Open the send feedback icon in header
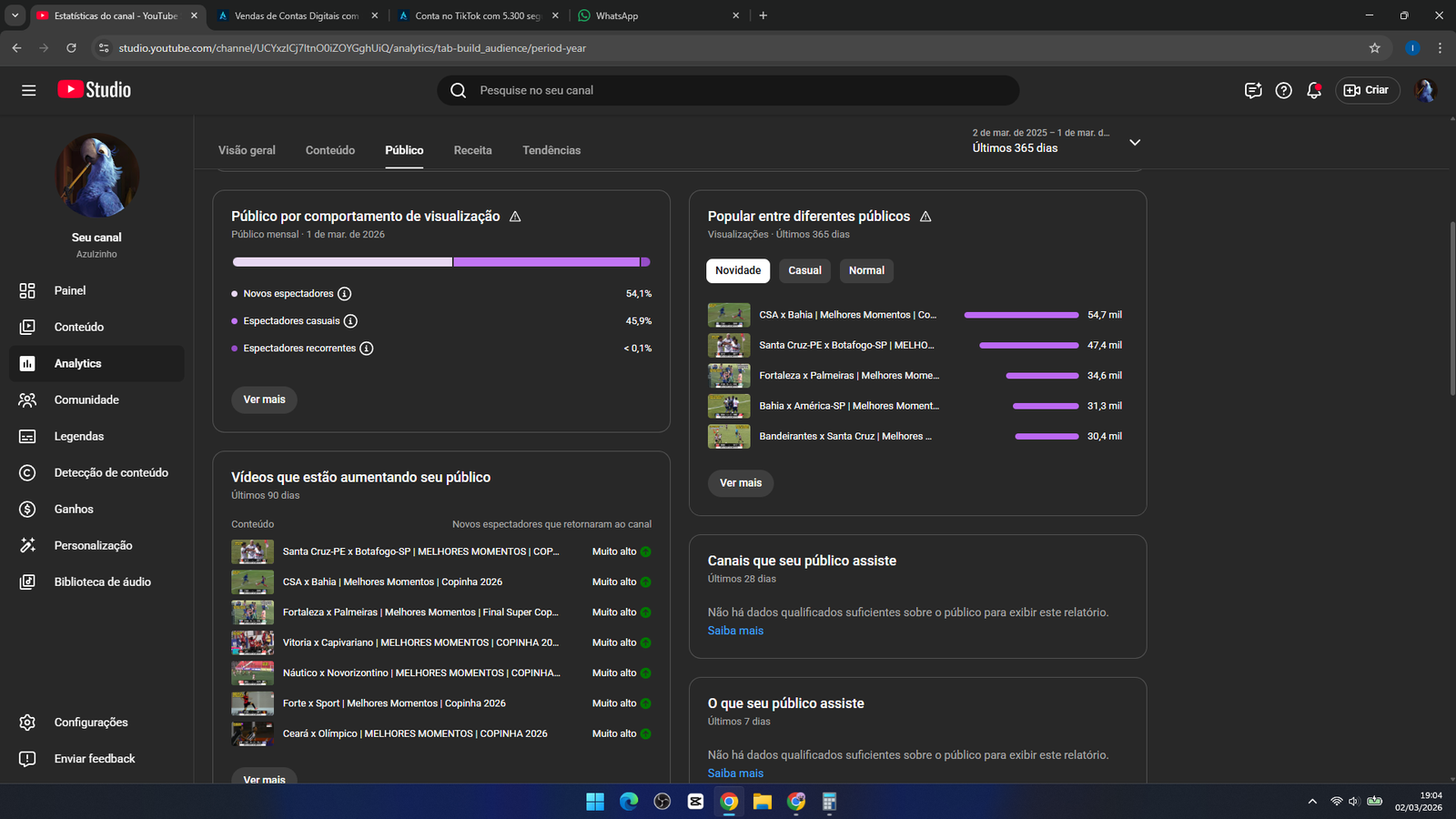Image resolution: width=1456 pixels, height=819 pixels. [x=1253, y=90]
